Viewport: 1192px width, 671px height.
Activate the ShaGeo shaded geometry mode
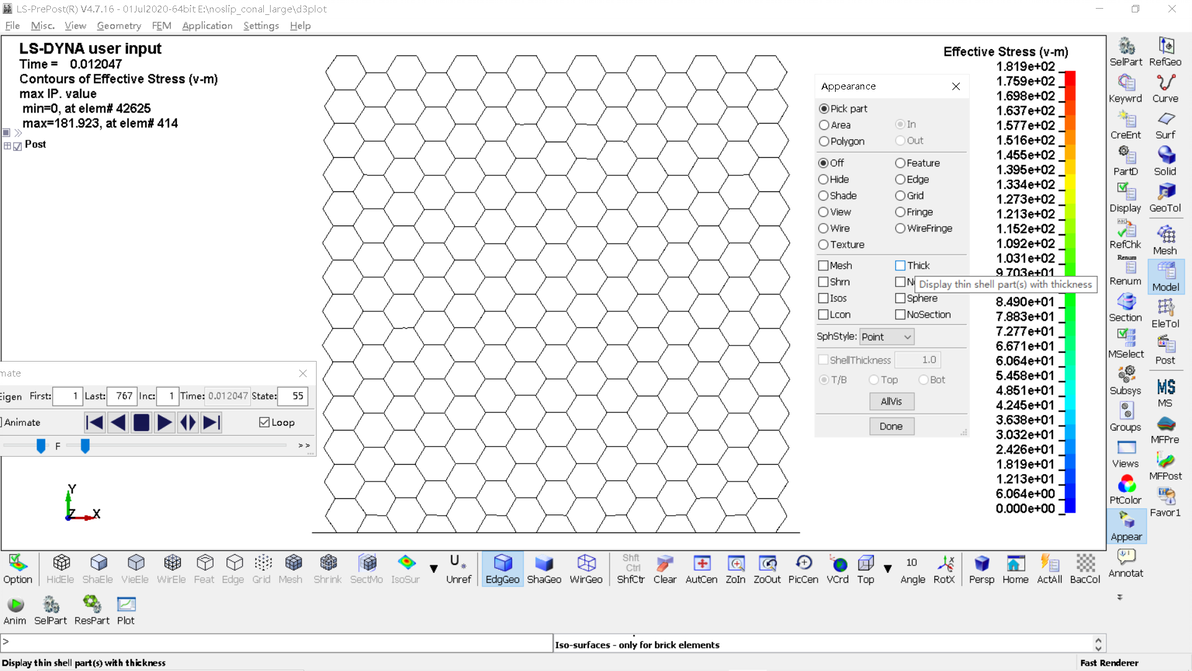point(544,569)
